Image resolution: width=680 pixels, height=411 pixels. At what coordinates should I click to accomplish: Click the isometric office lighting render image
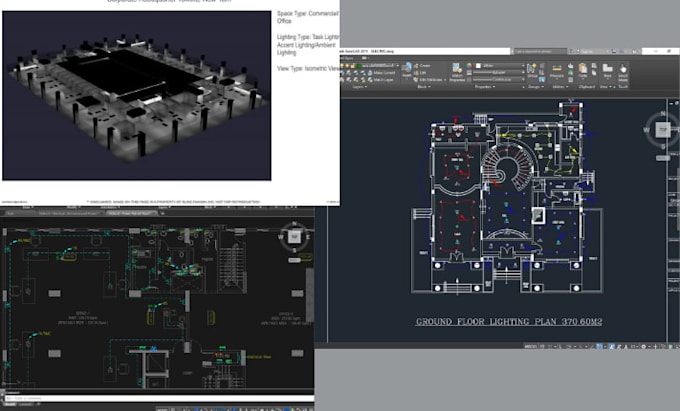coord(137,96)
